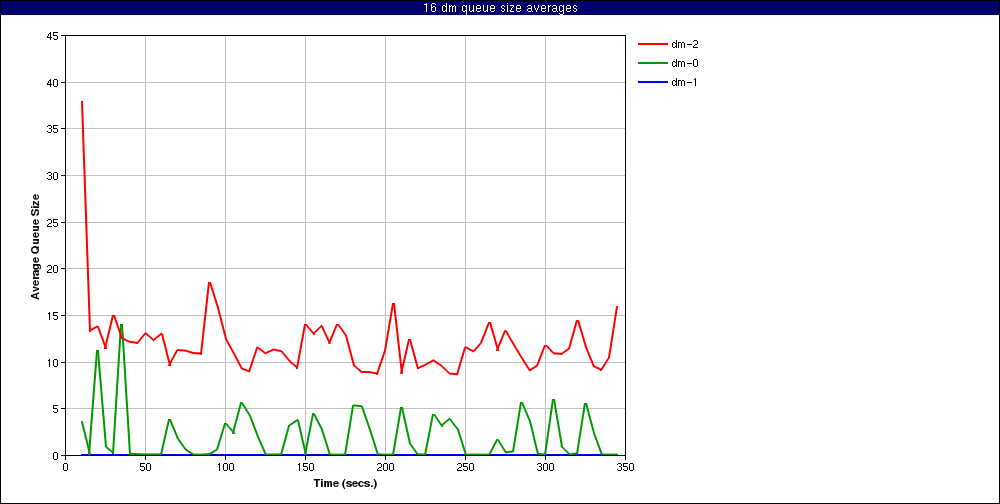Screen dimensions: 1000x504
Task: Click the x-axis value 300
Action: (x=545, y=467)
